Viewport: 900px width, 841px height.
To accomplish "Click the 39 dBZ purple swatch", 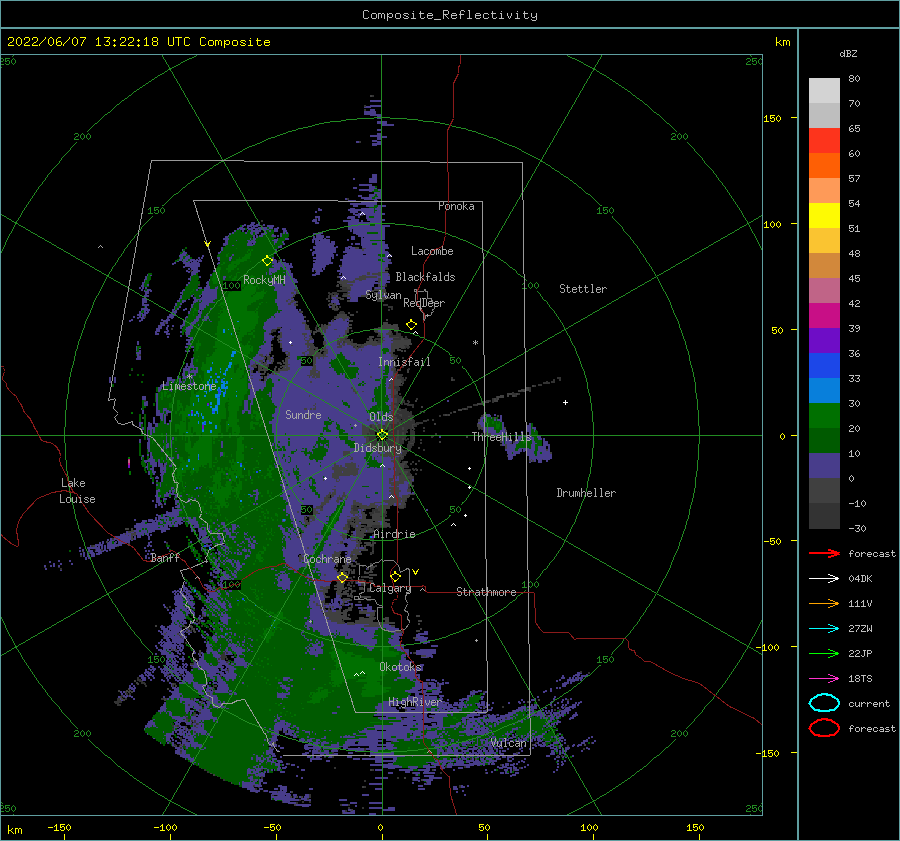I will coord(824,340).
